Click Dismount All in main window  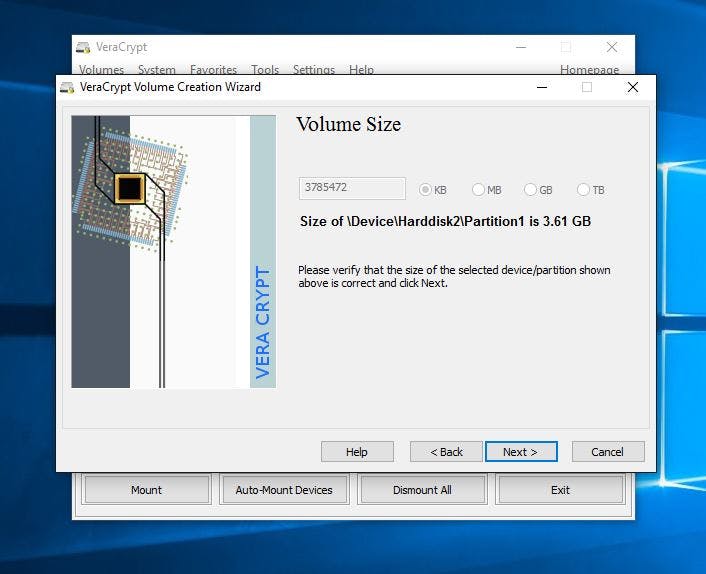(422, 490)
